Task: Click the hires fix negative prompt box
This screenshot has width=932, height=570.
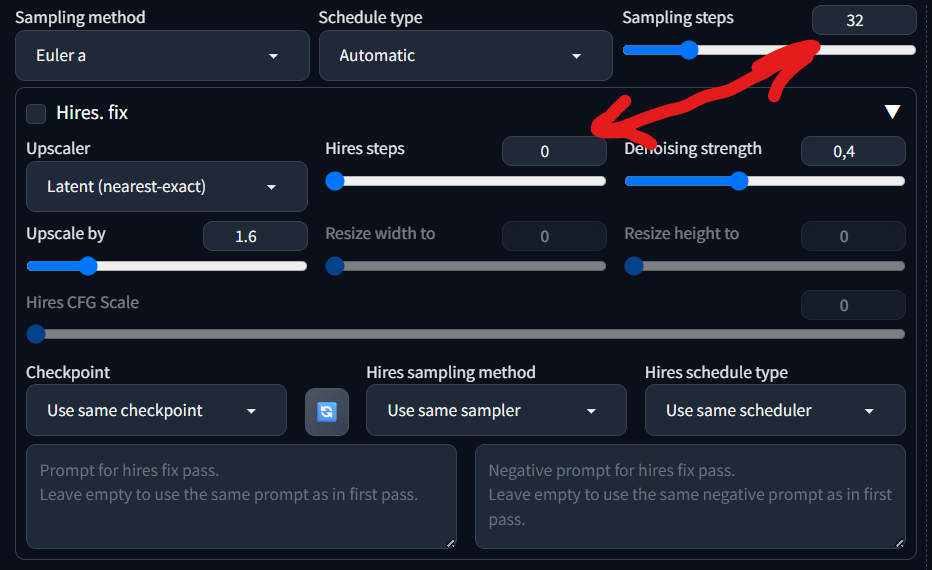Action: click(x=690, y=496)
